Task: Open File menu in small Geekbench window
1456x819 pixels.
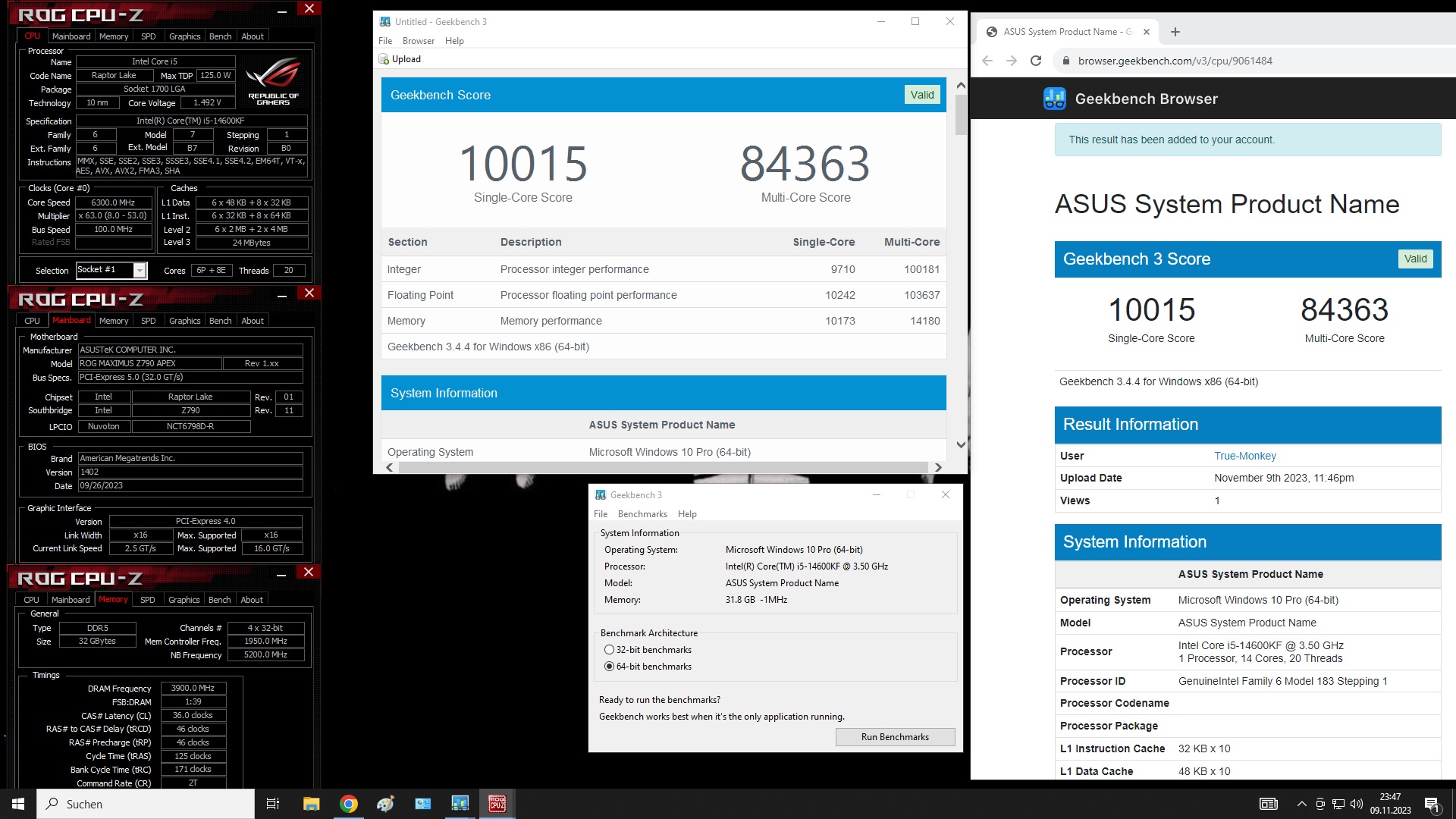Action: coord(601,514)
